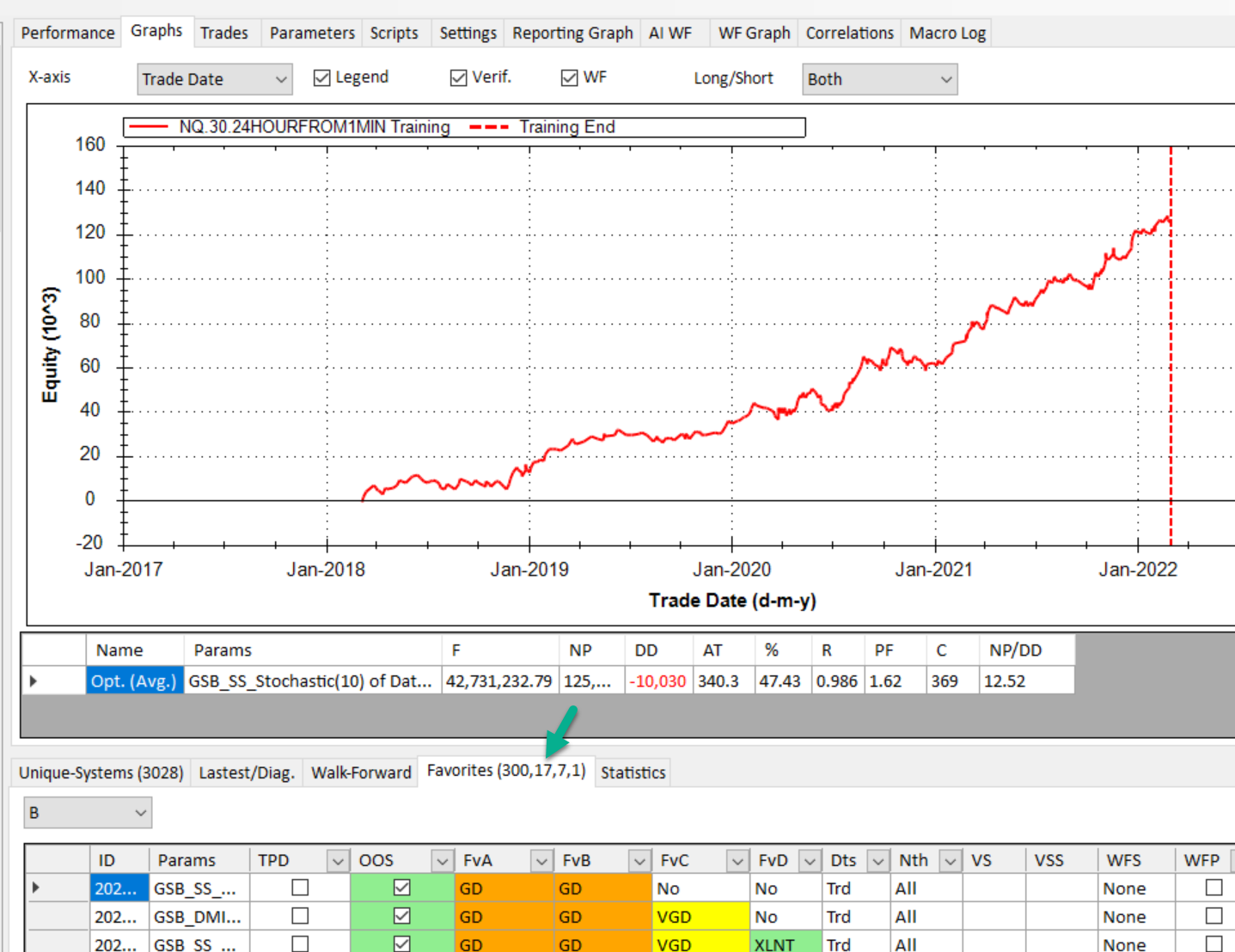Open the Dts column filter arrow
Viewport: 1235px width, 952px height.
tap(877, 861)
